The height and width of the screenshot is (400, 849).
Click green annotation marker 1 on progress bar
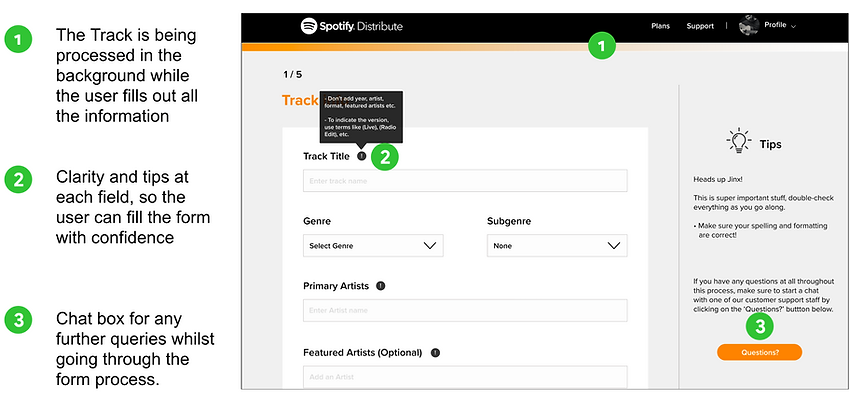pos(603,46)
